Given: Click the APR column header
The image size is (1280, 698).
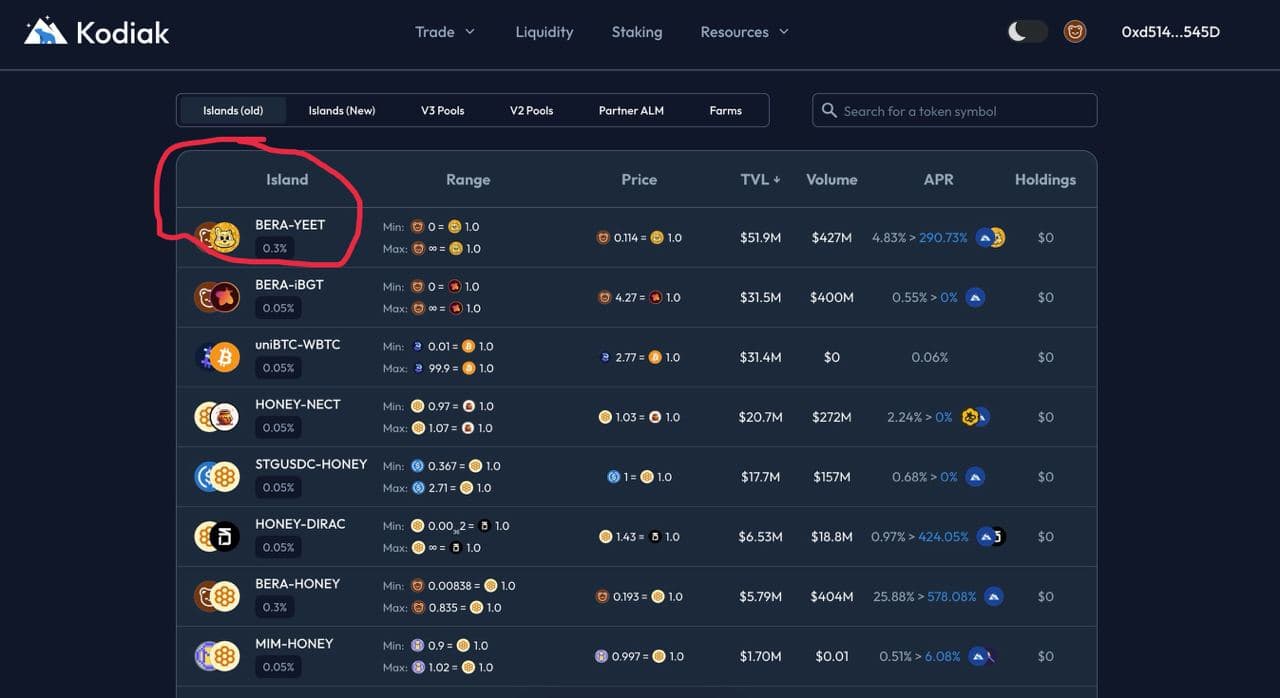Looking at the screenshot, I should tap(938, 179).
